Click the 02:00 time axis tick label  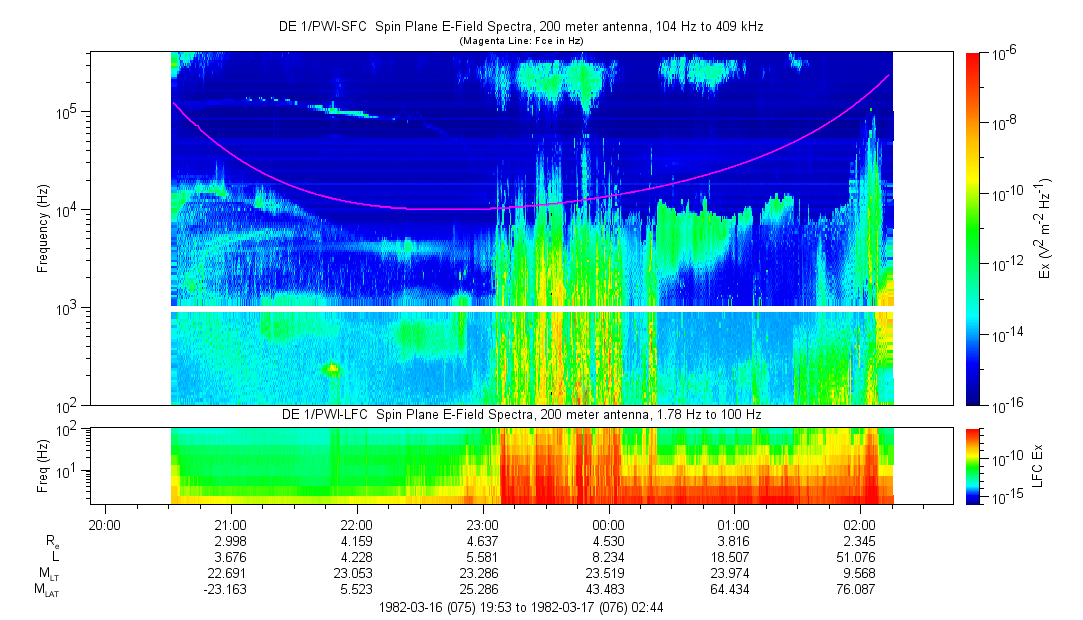[860, 524]
